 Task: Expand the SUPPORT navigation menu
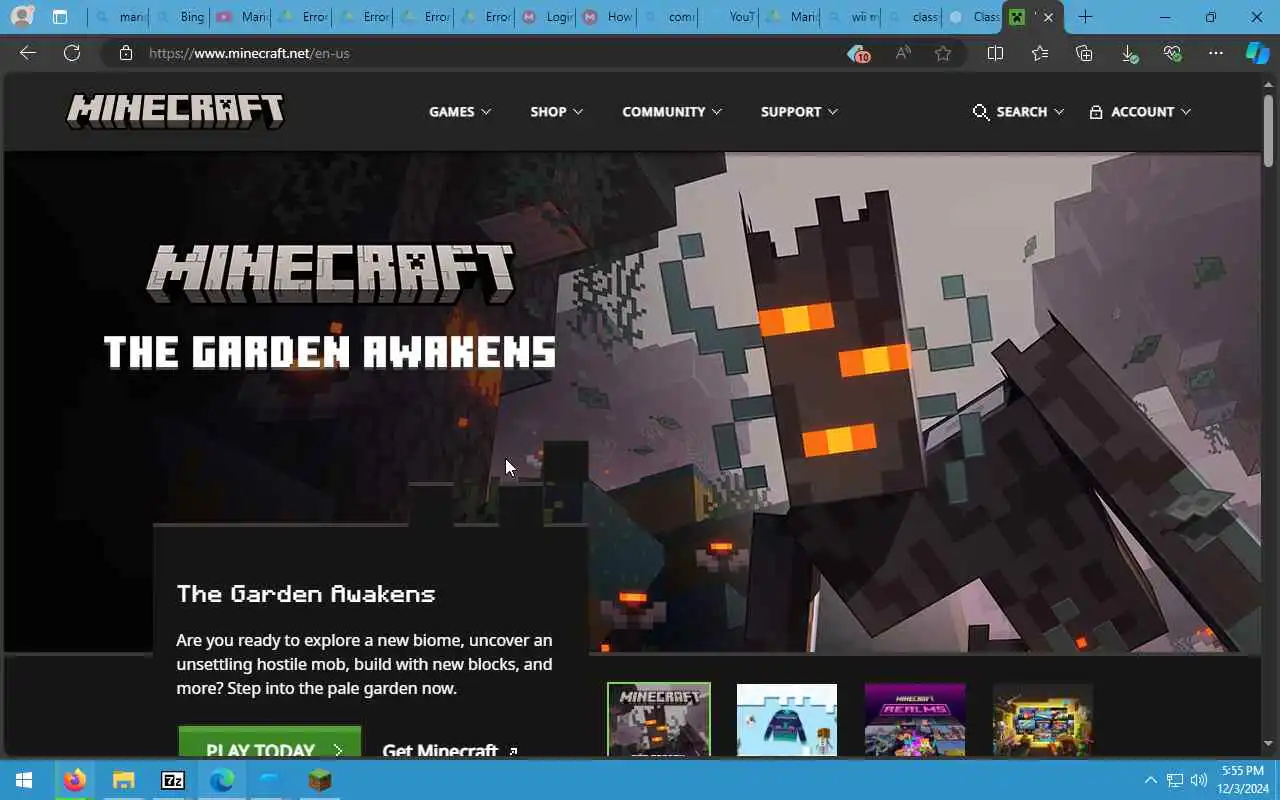(x=799, y=112)
